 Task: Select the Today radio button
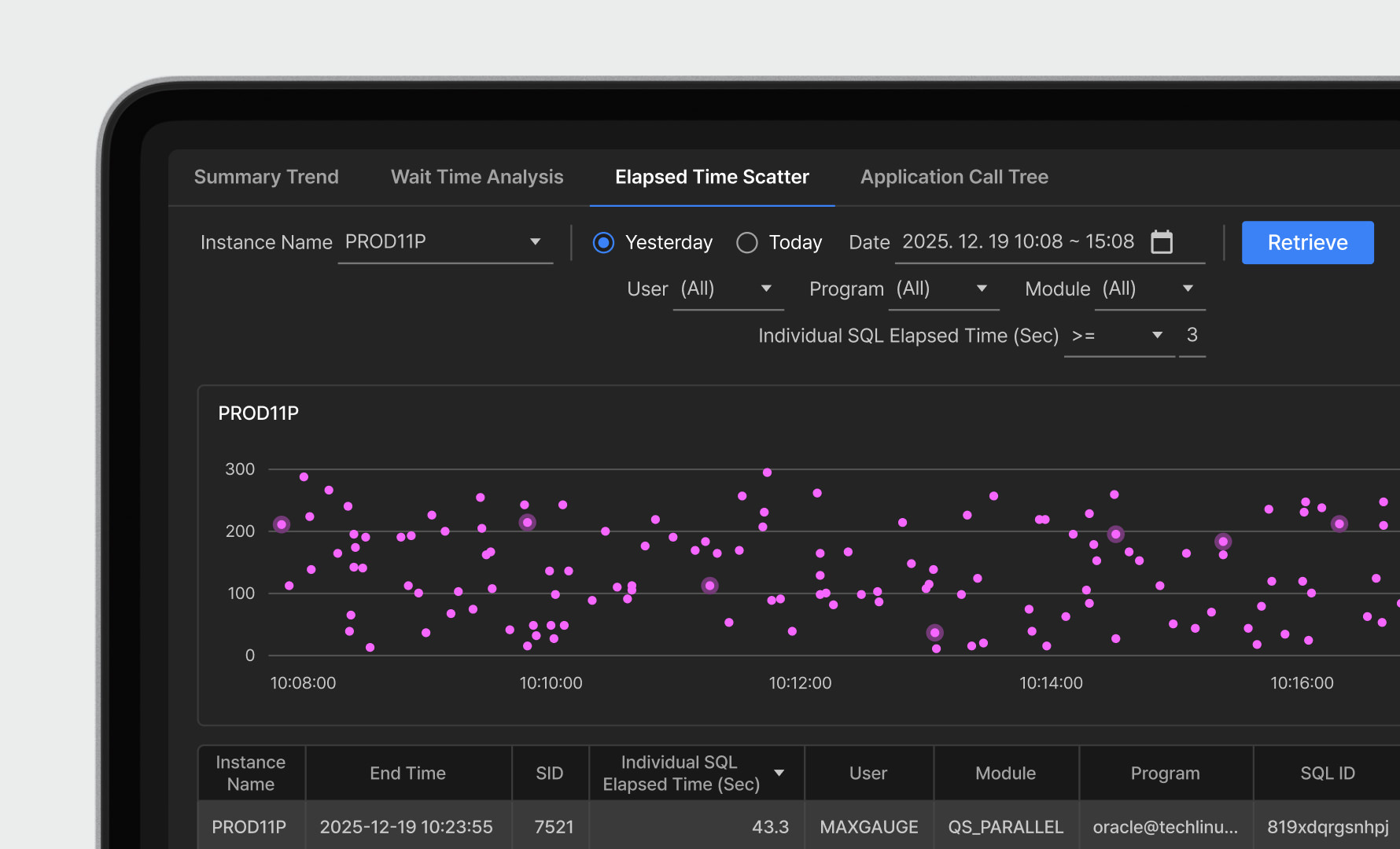(747, 242)
